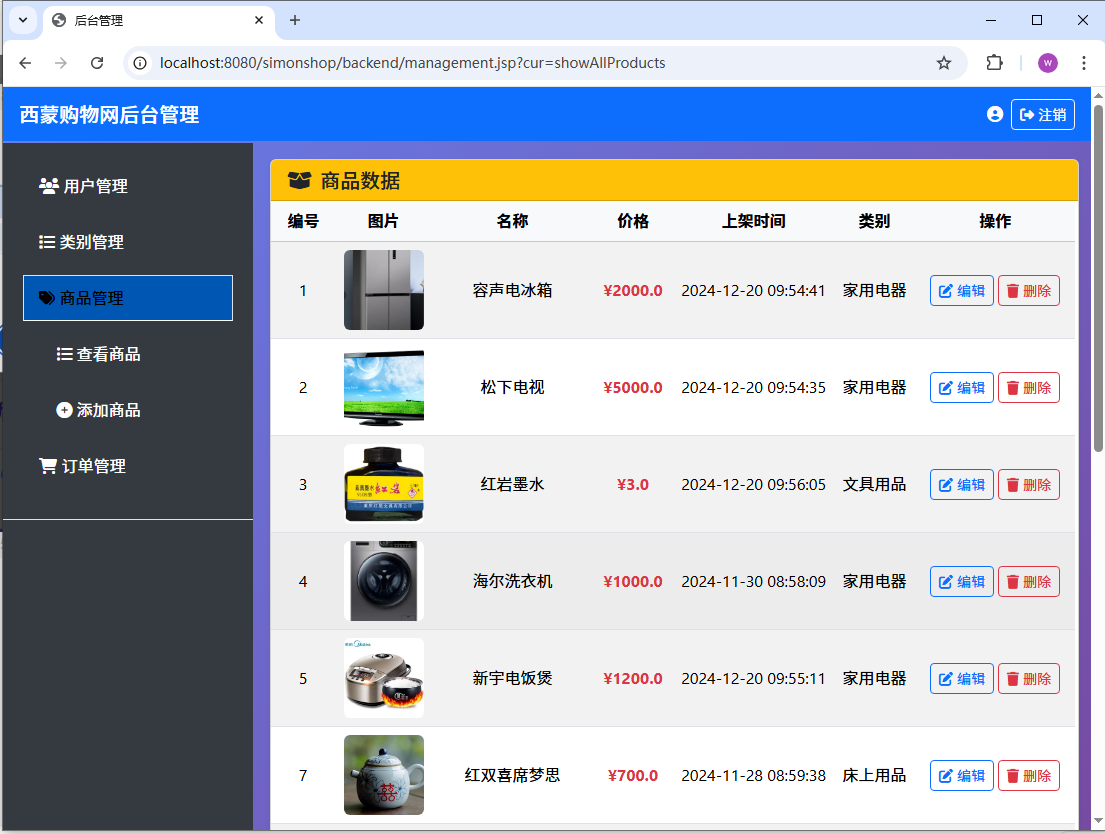
Task: Click the 上架时间 column header
Action: tap(753, 221)
